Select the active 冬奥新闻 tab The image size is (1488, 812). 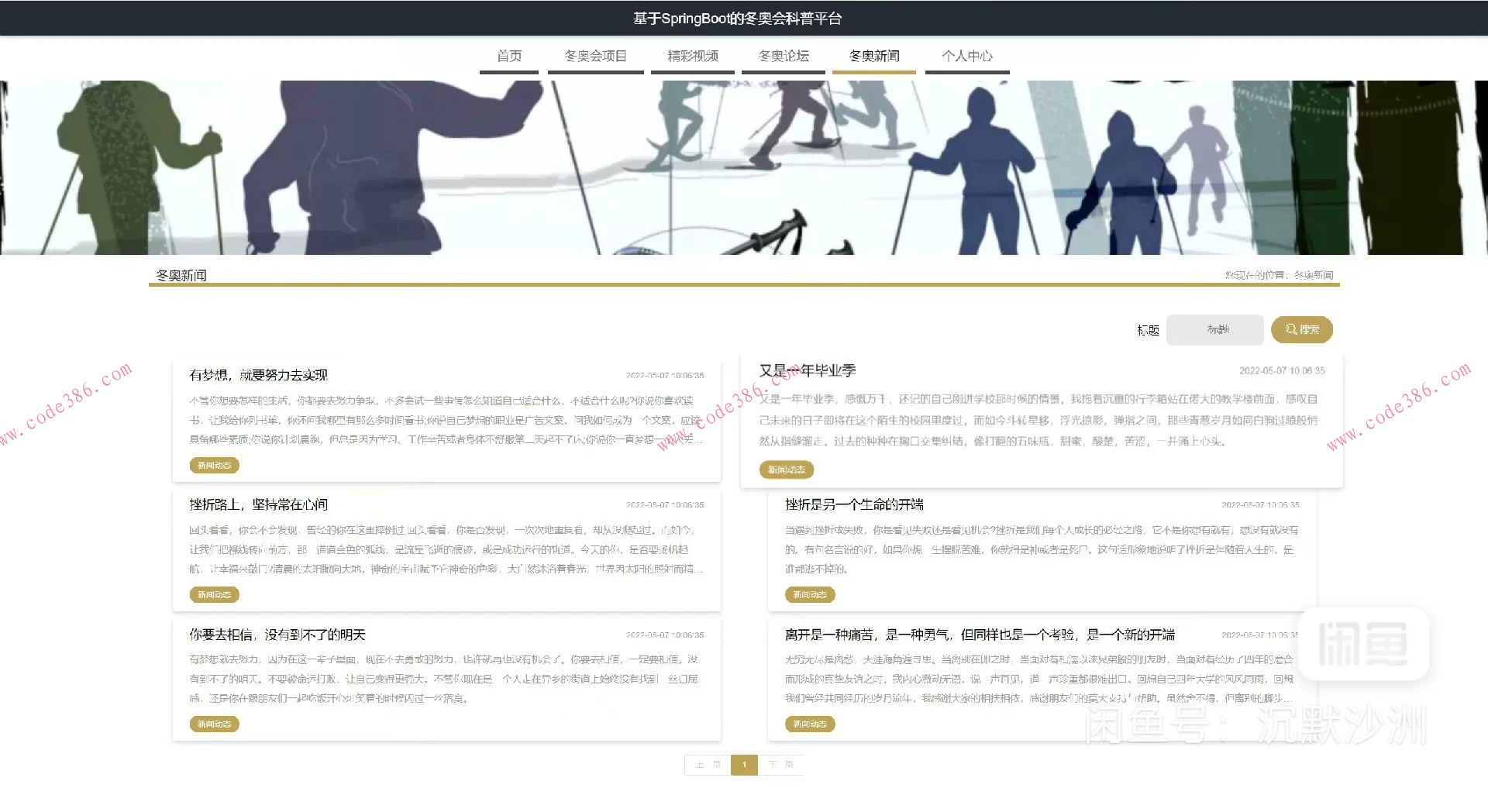click(x=874, y=55)
